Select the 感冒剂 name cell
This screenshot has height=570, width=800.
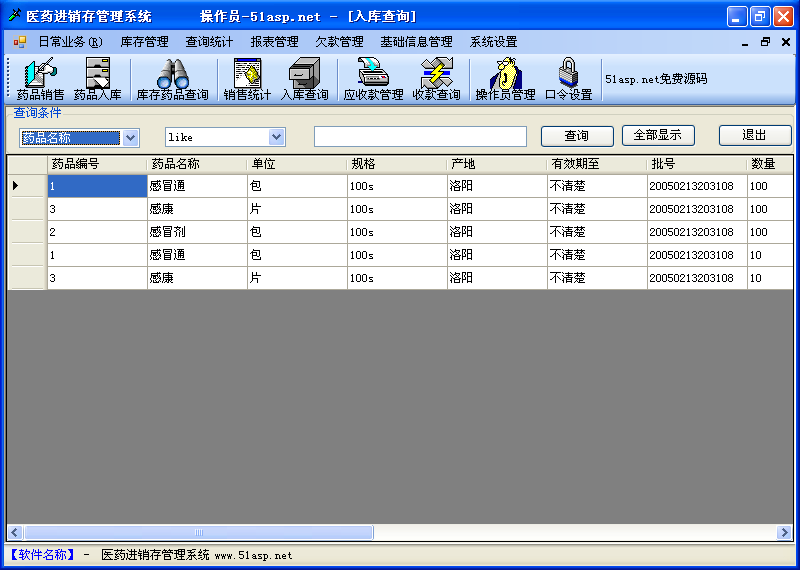tap(197, 232)
